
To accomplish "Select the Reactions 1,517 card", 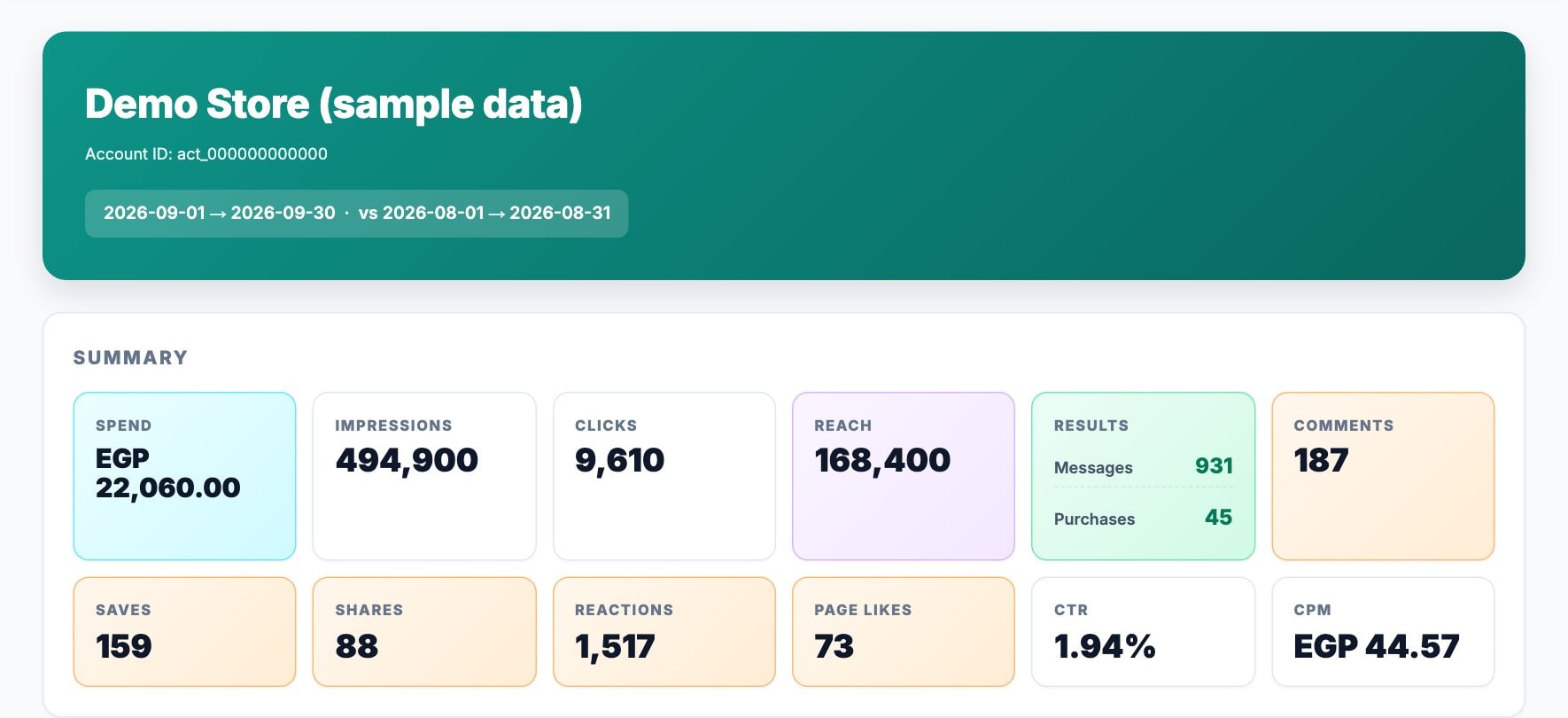I will coord(664,632).
